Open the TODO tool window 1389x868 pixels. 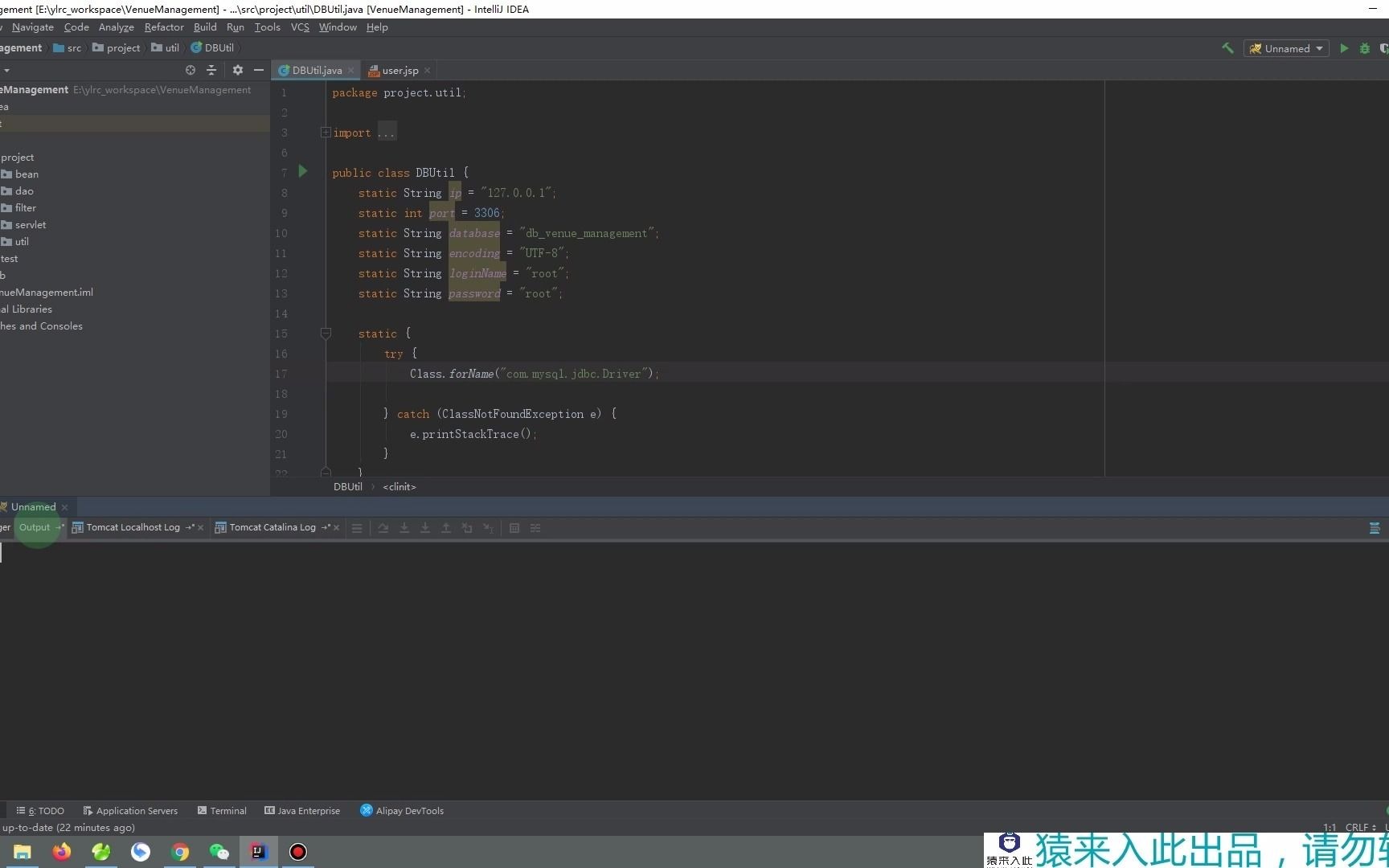40,811
